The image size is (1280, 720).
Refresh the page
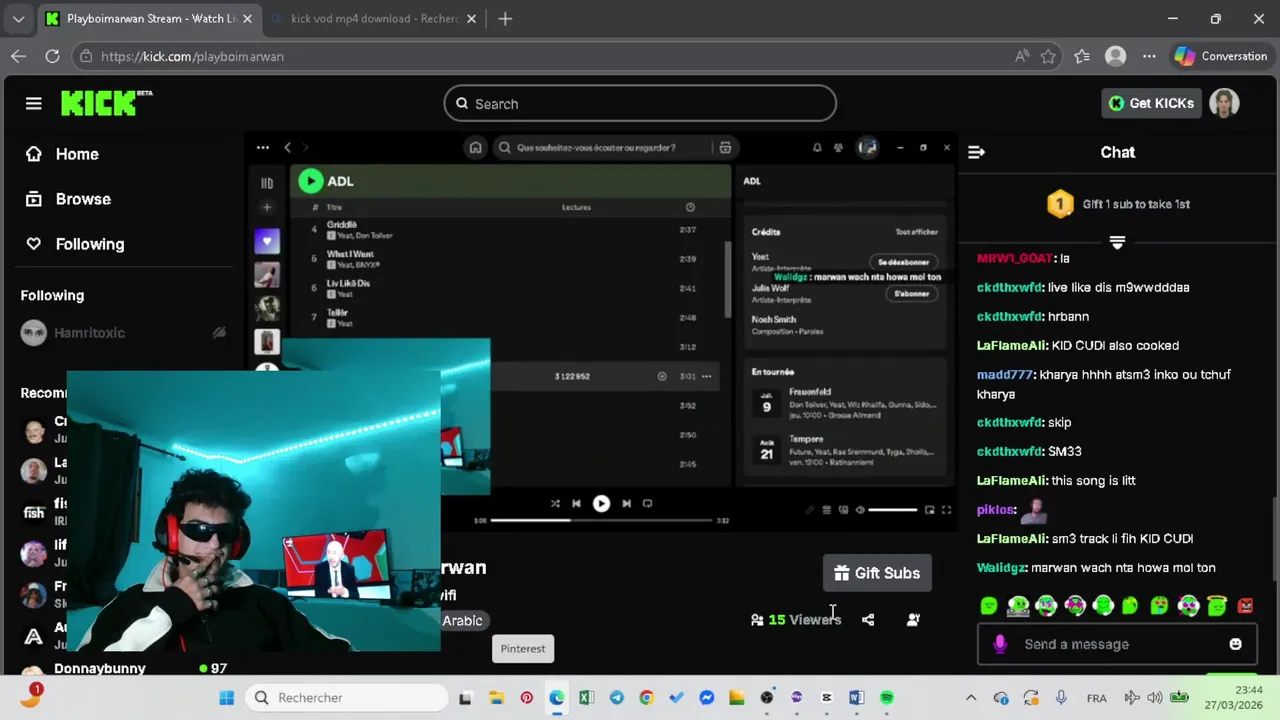point(52,56)
